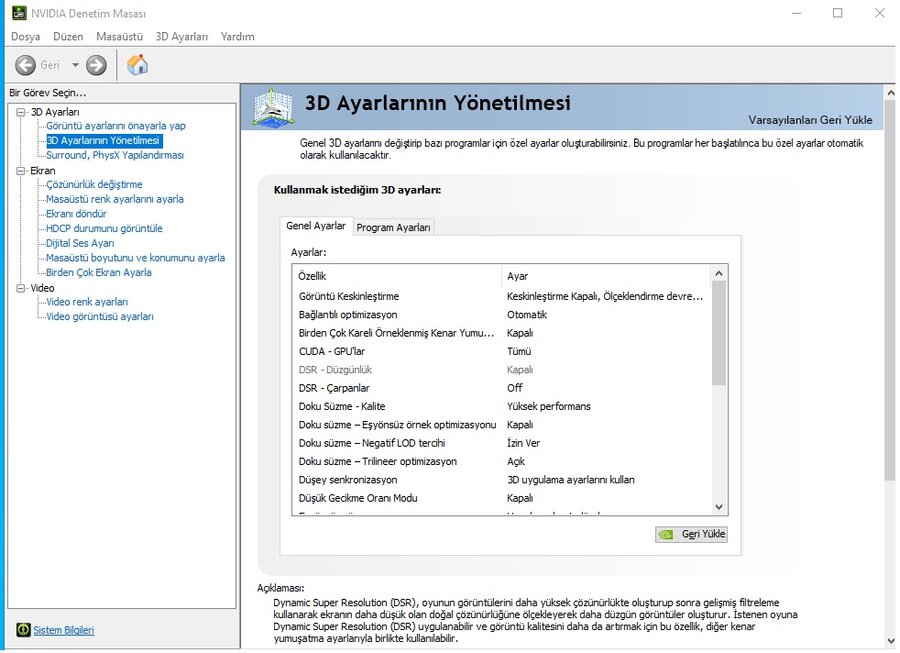
Task: Select the Düşük Gecikme Oranı Modu row
Action: (501, 499)
